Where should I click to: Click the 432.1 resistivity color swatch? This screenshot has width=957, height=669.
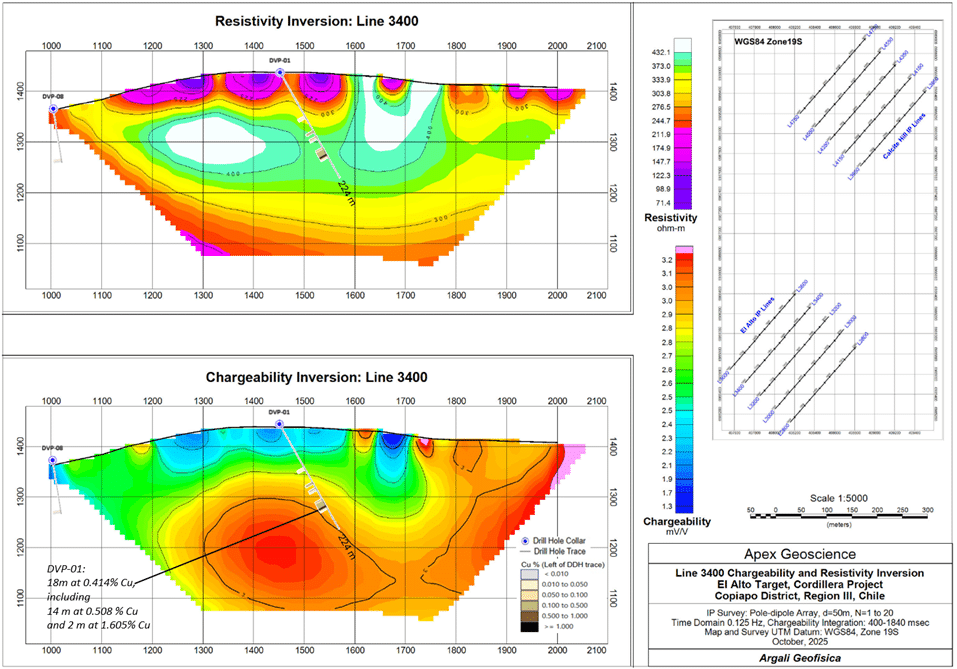[x=684, y=48]
